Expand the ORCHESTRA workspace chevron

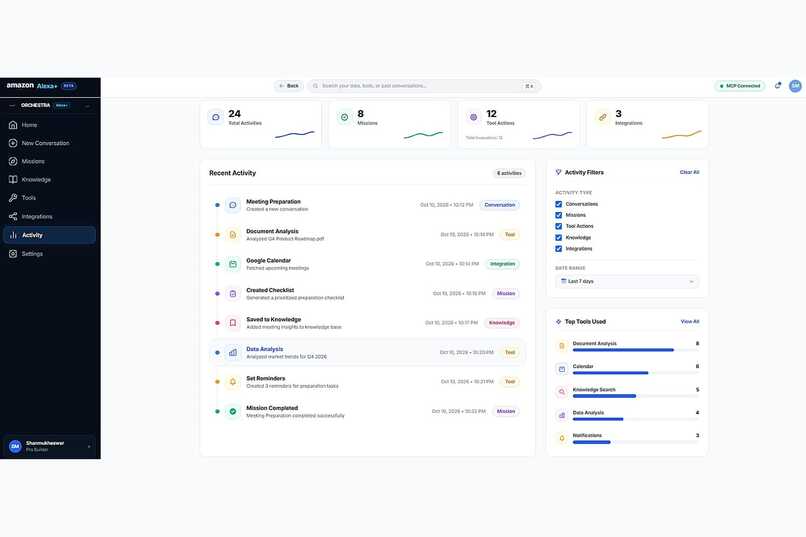click(87, 105)
